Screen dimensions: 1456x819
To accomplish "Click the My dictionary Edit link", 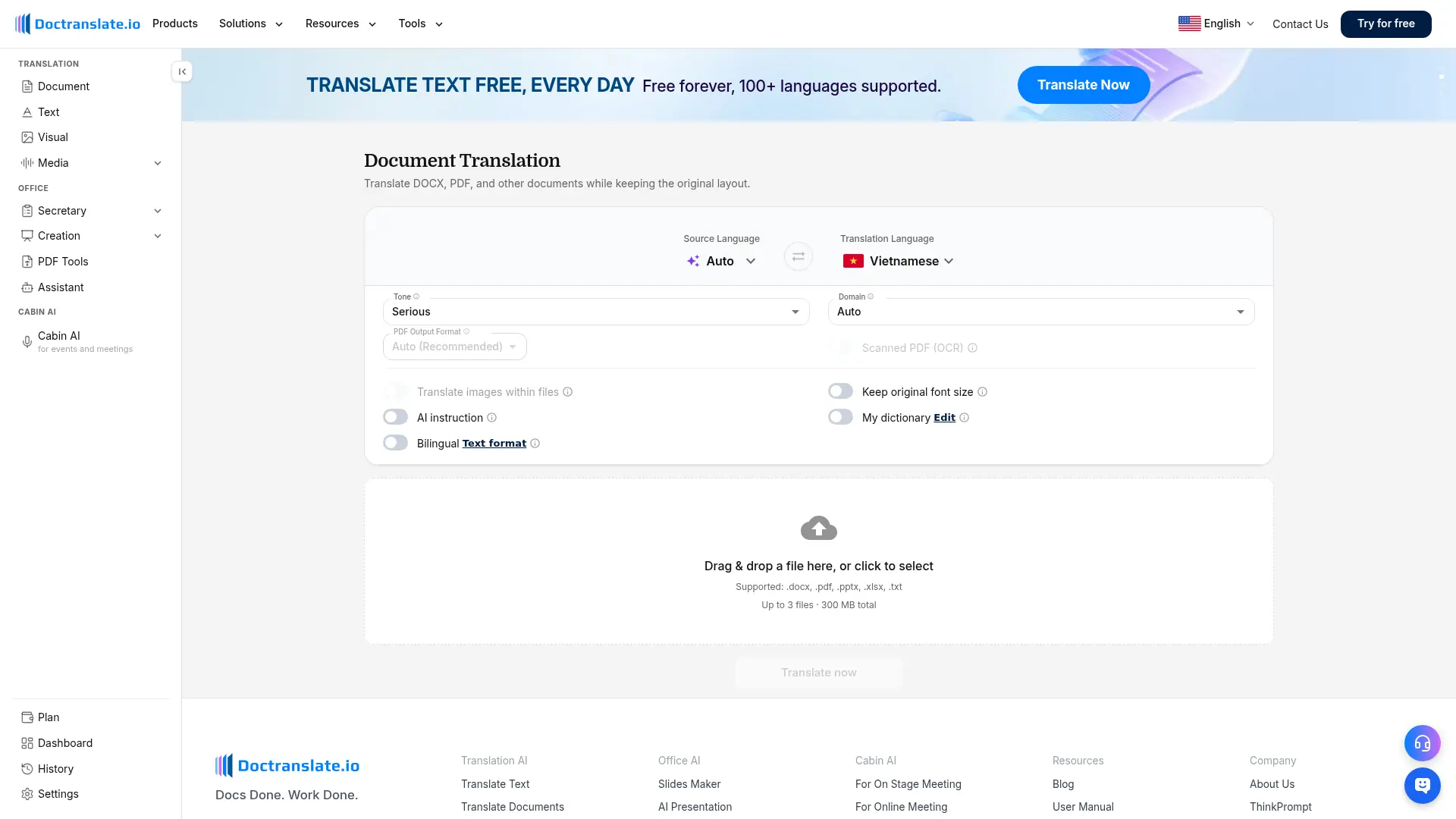I will point(944,418).
